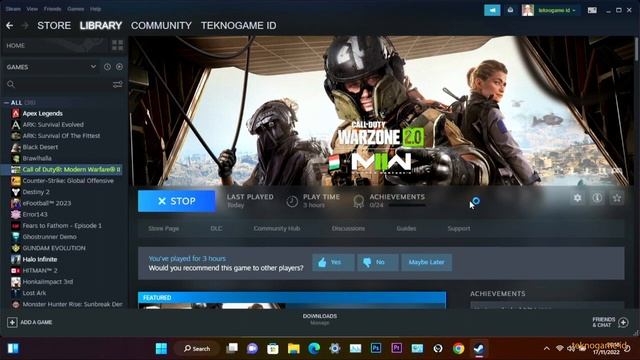The height and width of the screenshot is (360, 640).
Task: Show hidden system tray icons chevron
Action: pyautogui.click(x=546, y=349)
